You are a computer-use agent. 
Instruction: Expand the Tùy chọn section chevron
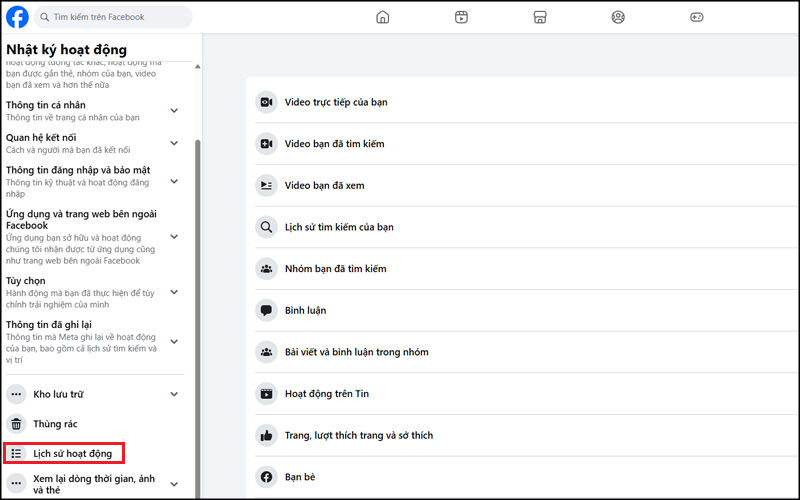click(174, 293)
